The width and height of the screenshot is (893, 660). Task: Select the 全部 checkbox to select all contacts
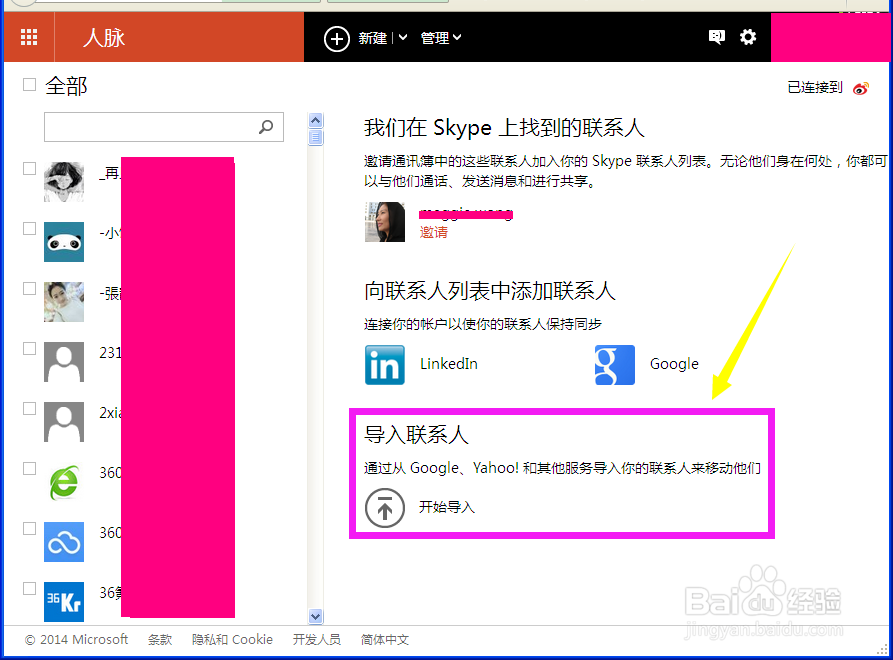(x=28, y=85)
